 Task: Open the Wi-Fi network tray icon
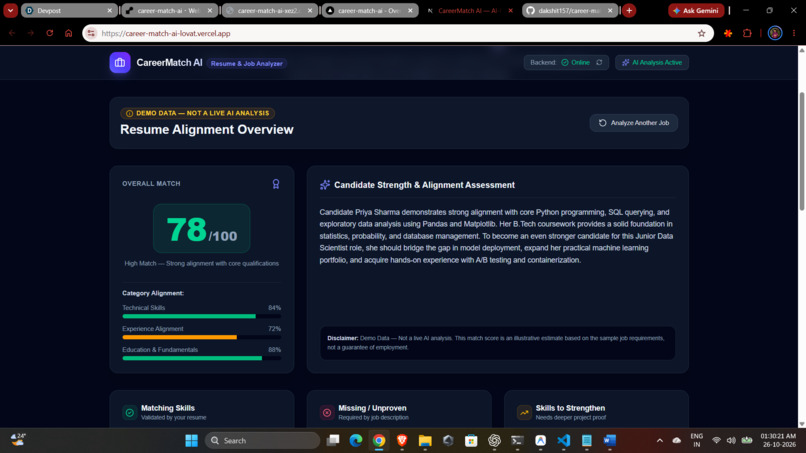716,441
